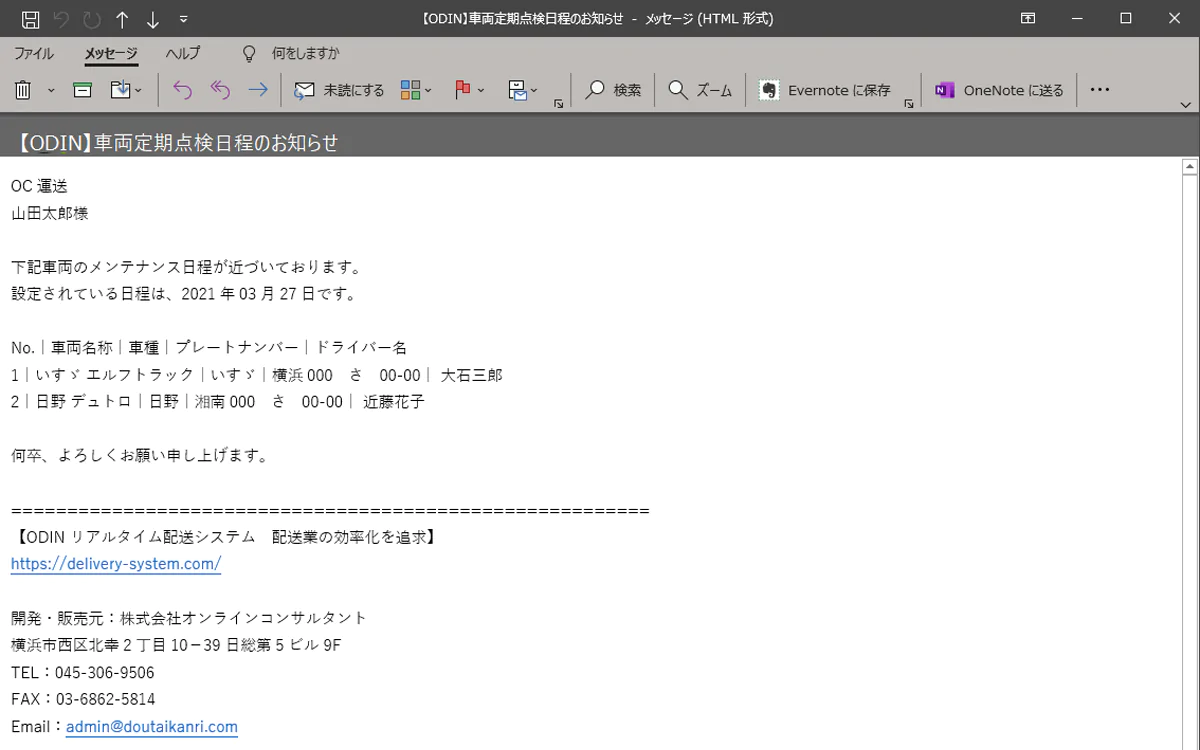Reply to the message
1200x750 pixels.
(x=182, y=90)
